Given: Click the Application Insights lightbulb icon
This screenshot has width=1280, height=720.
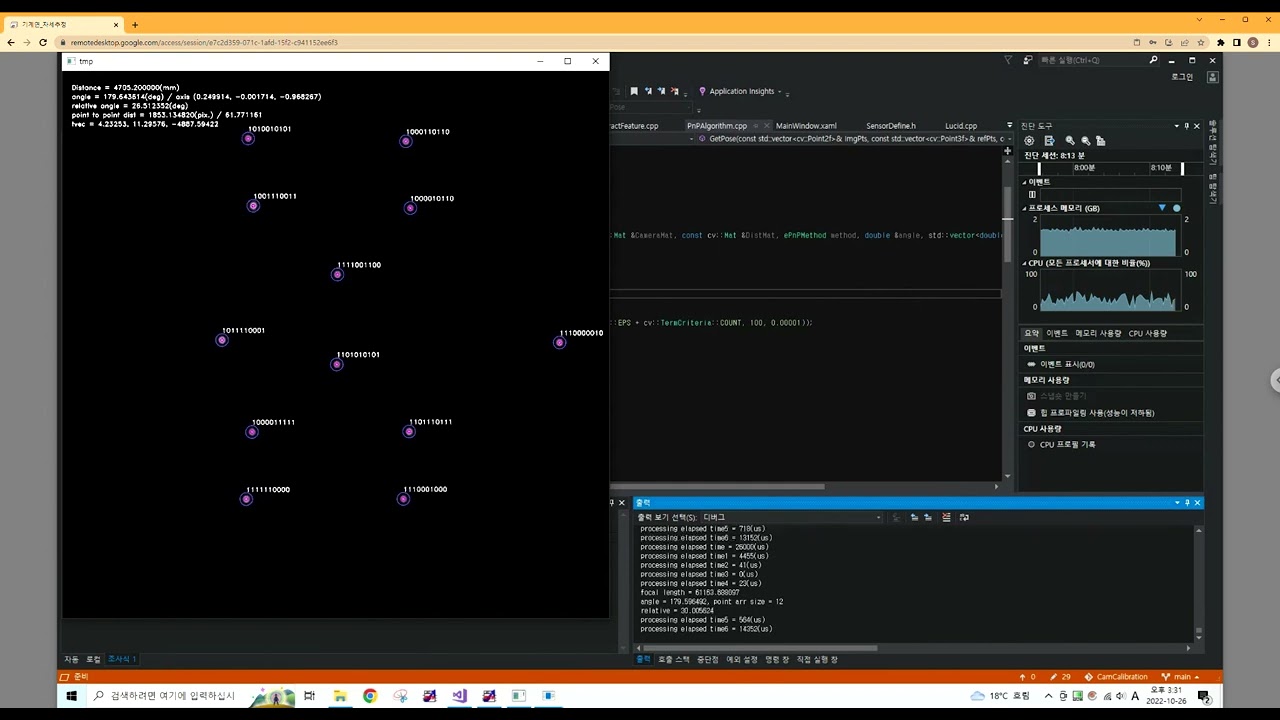Looking at the screenshot, I should click(702, 91).
